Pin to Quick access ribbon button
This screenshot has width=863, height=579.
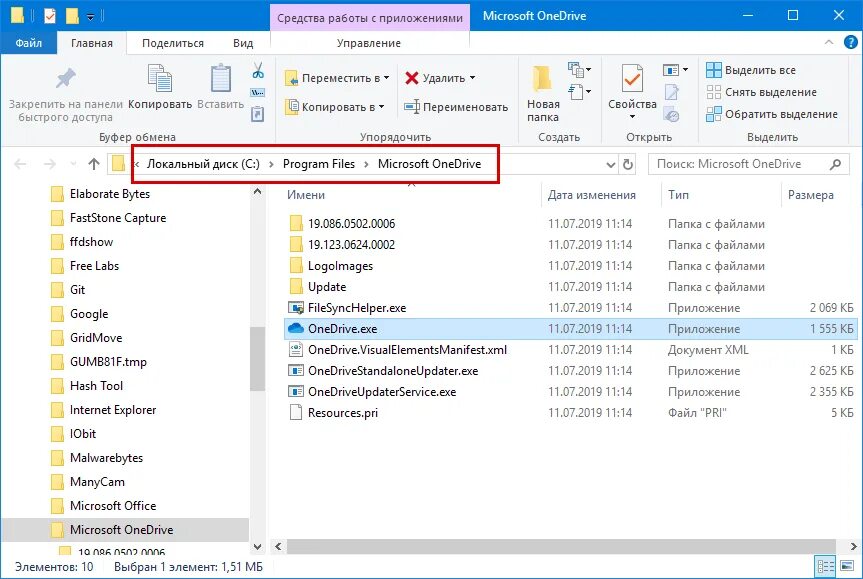(65, 94)
